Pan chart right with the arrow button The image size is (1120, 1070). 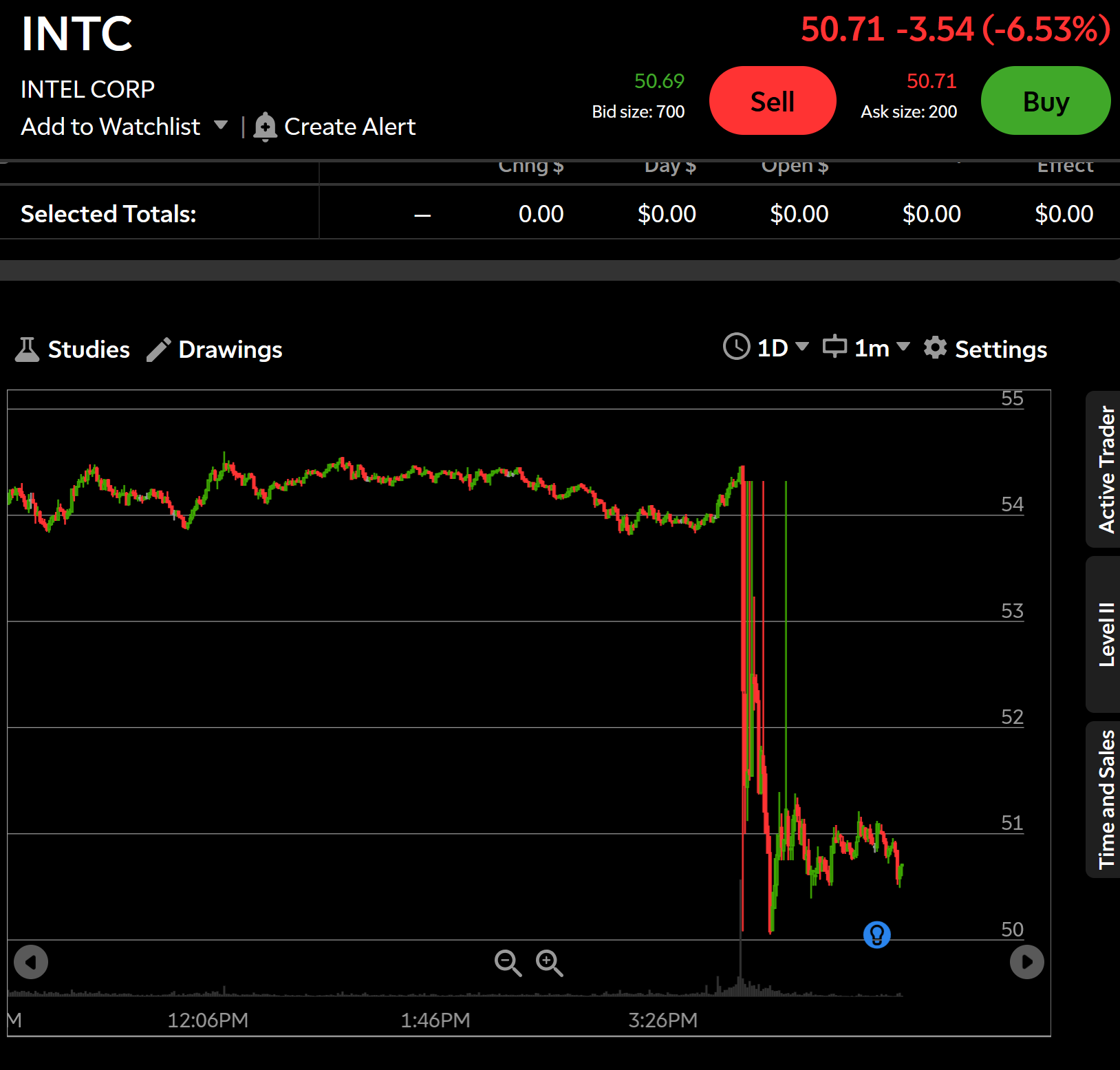point(1026,961)
